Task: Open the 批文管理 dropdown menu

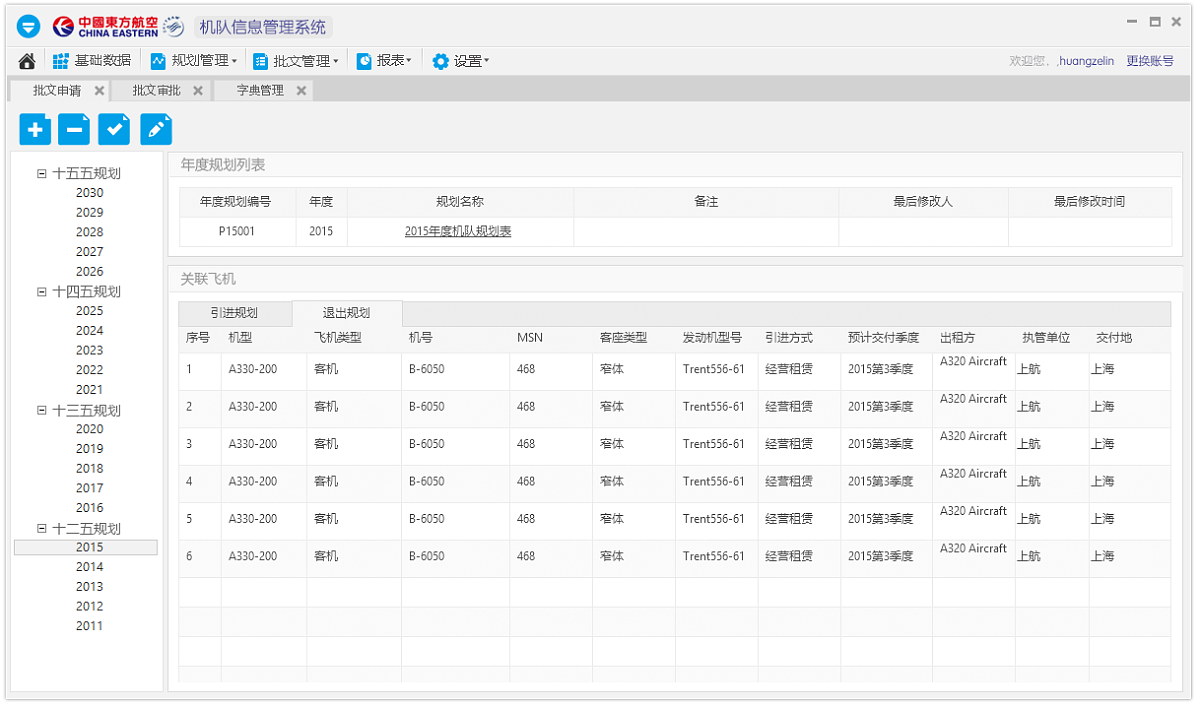Action: click(296, 61)
